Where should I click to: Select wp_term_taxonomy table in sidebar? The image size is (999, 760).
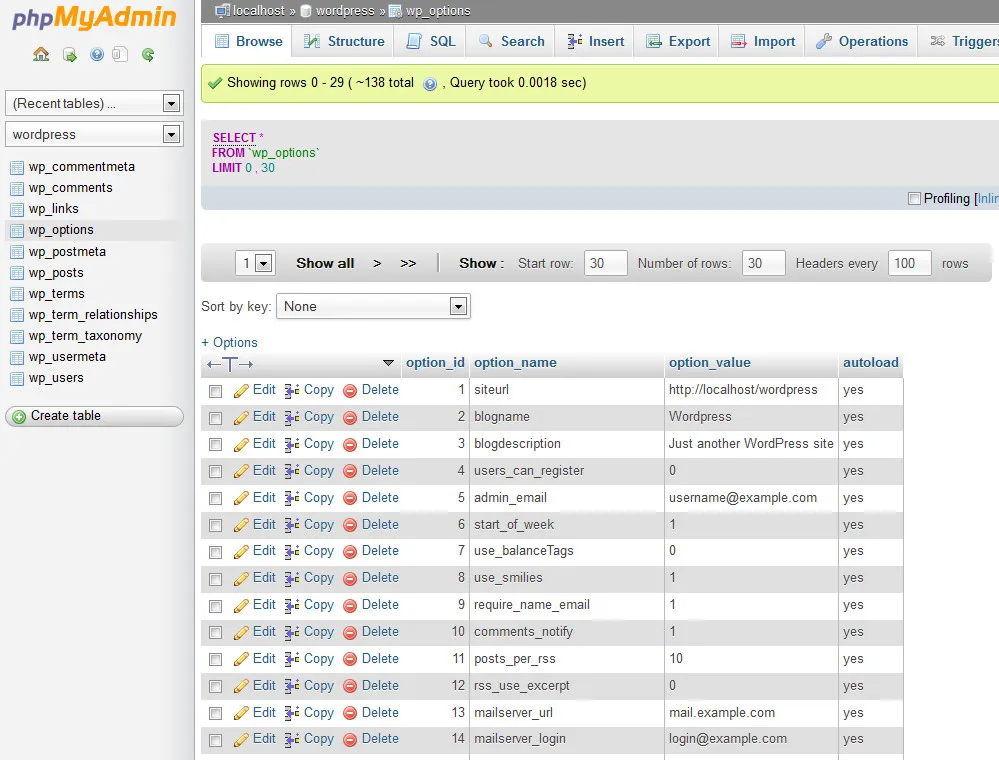click(x=85, y=336)
